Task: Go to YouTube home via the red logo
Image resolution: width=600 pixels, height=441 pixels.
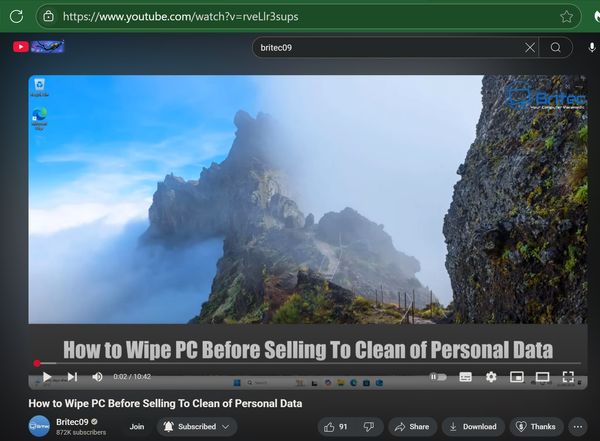Action: pos(21,47)
